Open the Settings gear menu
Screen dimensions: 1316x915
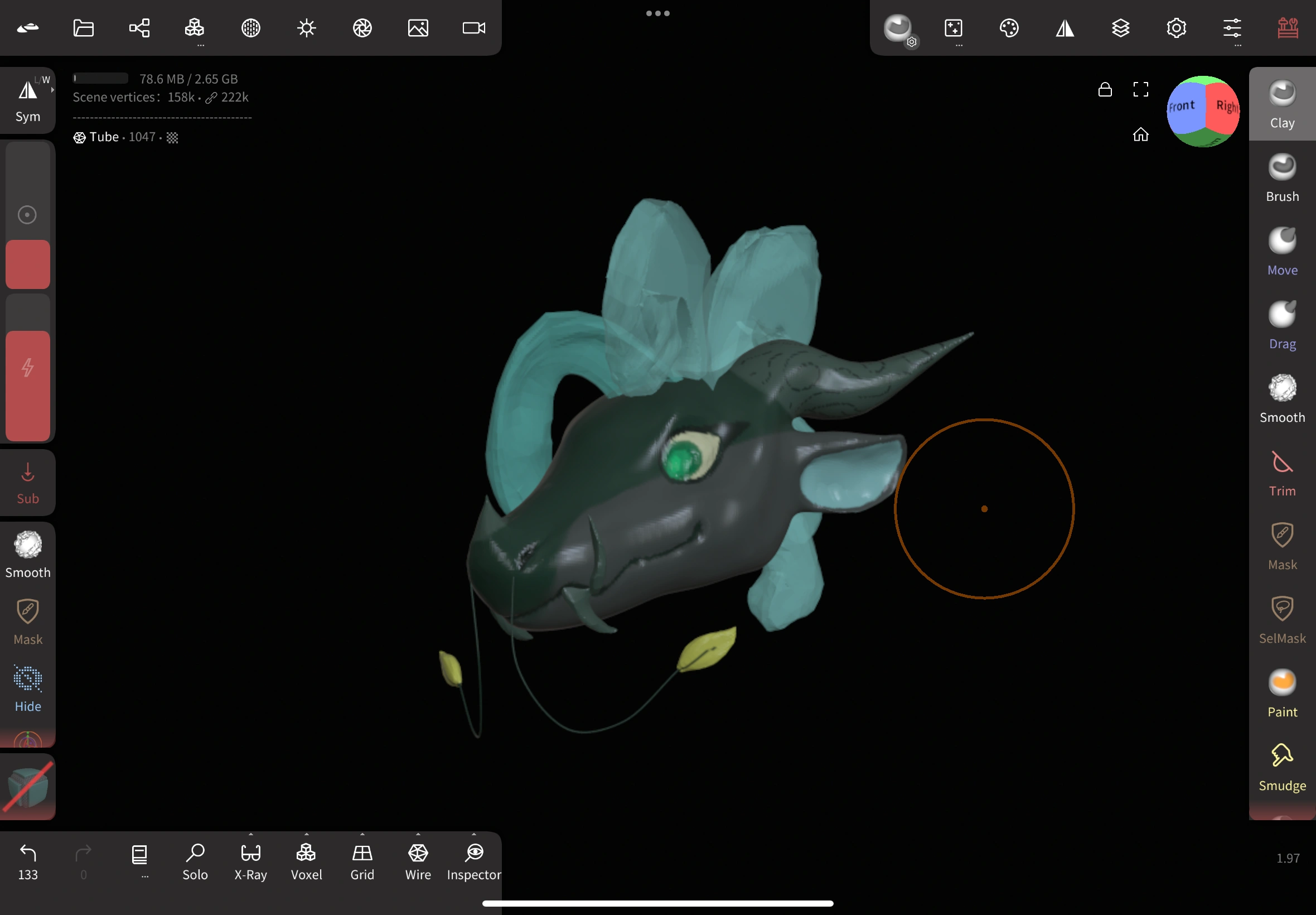[1175, 27]
